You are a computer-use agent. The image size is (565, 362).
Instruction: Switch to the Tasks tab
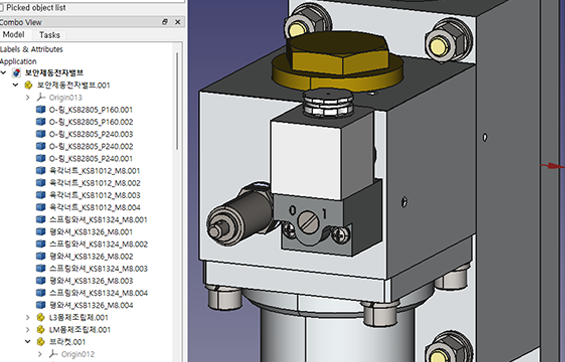click(x=49, y=35)
